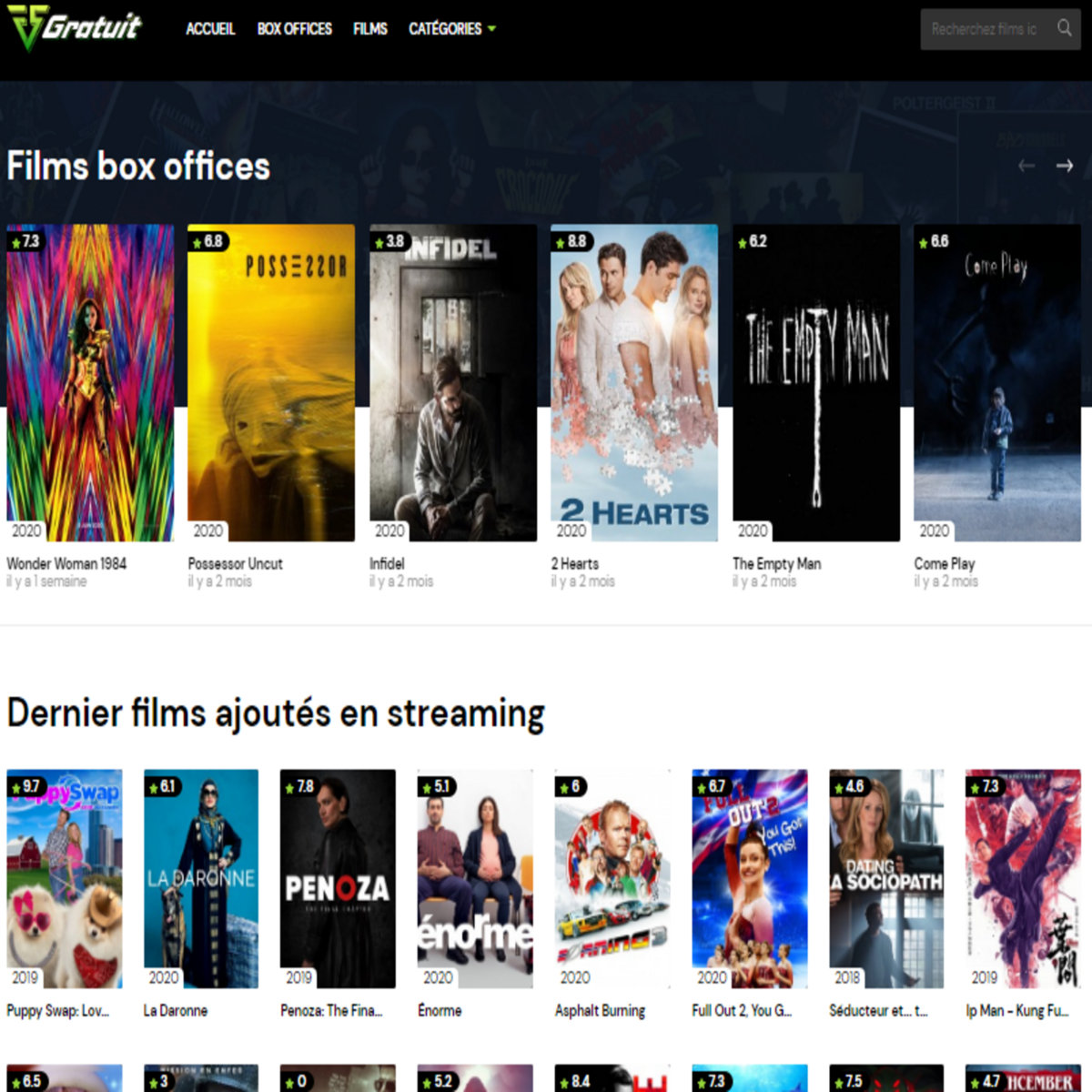Viewport: 1092px width, 1092px height.
Task: Click the 2020 year badge on Possessor poster
Action: click(207, 531)
